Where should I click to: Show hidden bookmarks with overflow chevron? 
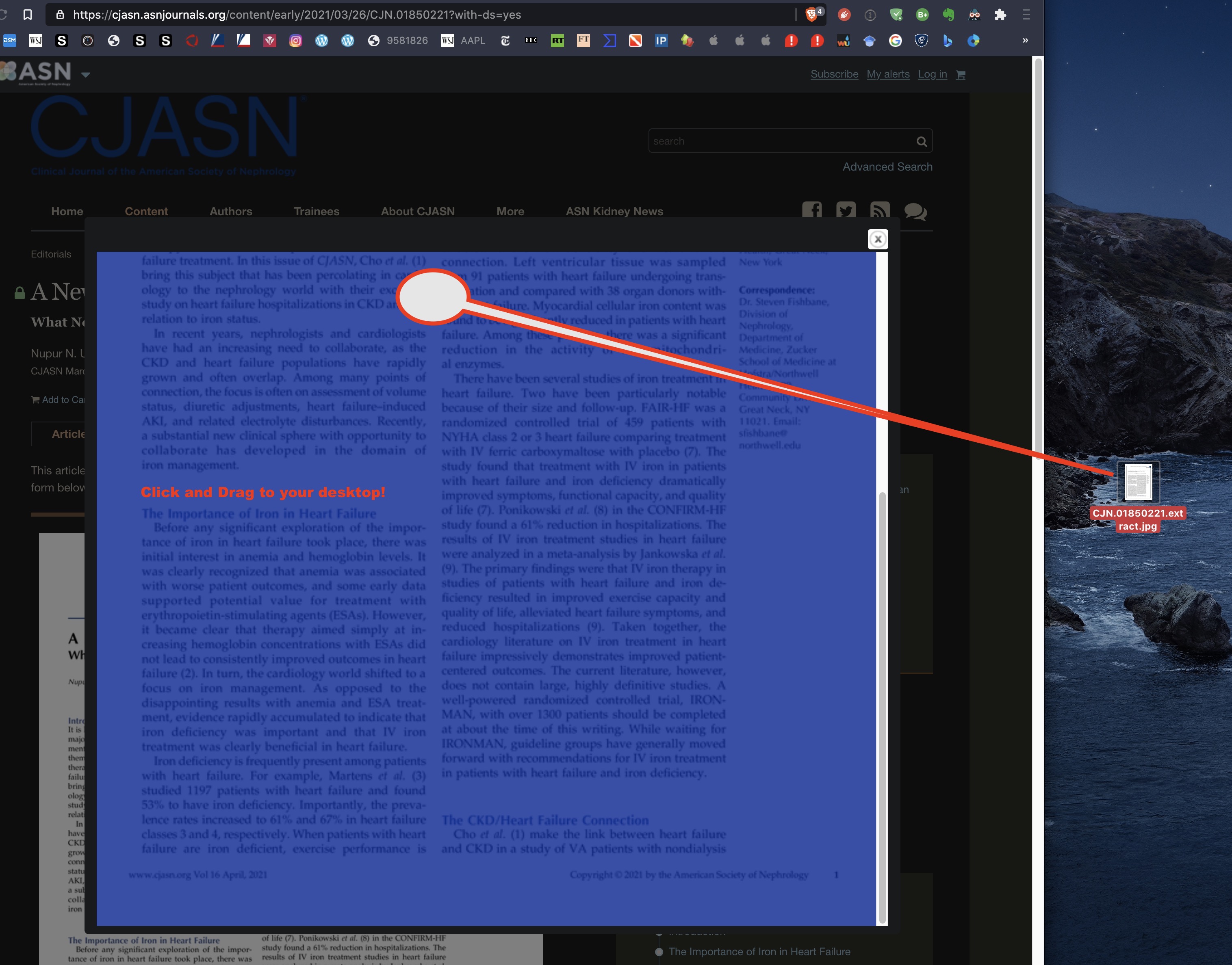tap(1025, 41)
